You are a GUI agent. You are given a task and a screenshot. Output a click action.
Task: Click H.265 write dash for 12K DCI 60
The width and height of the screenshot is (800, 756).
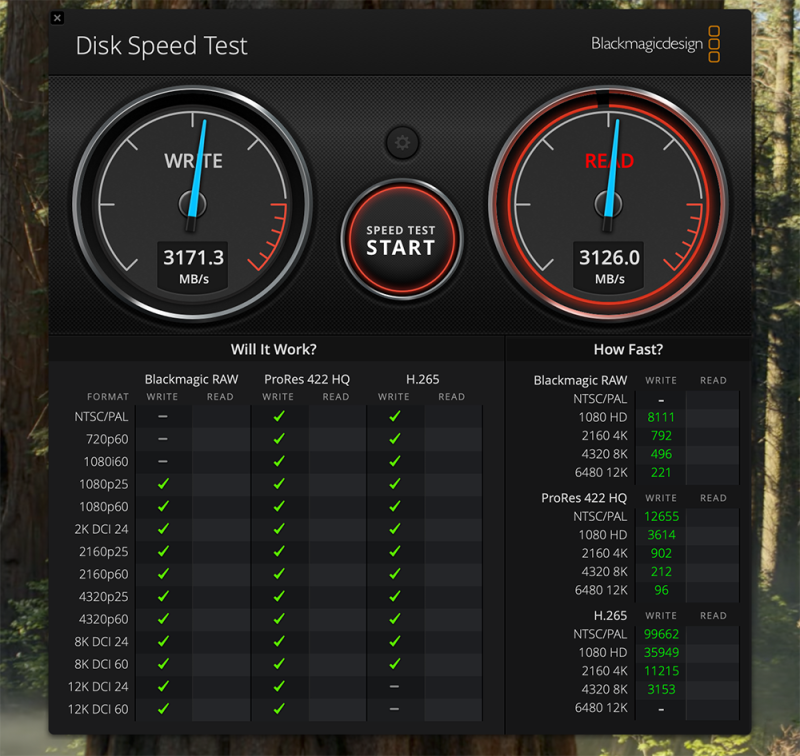coord(394,709)
